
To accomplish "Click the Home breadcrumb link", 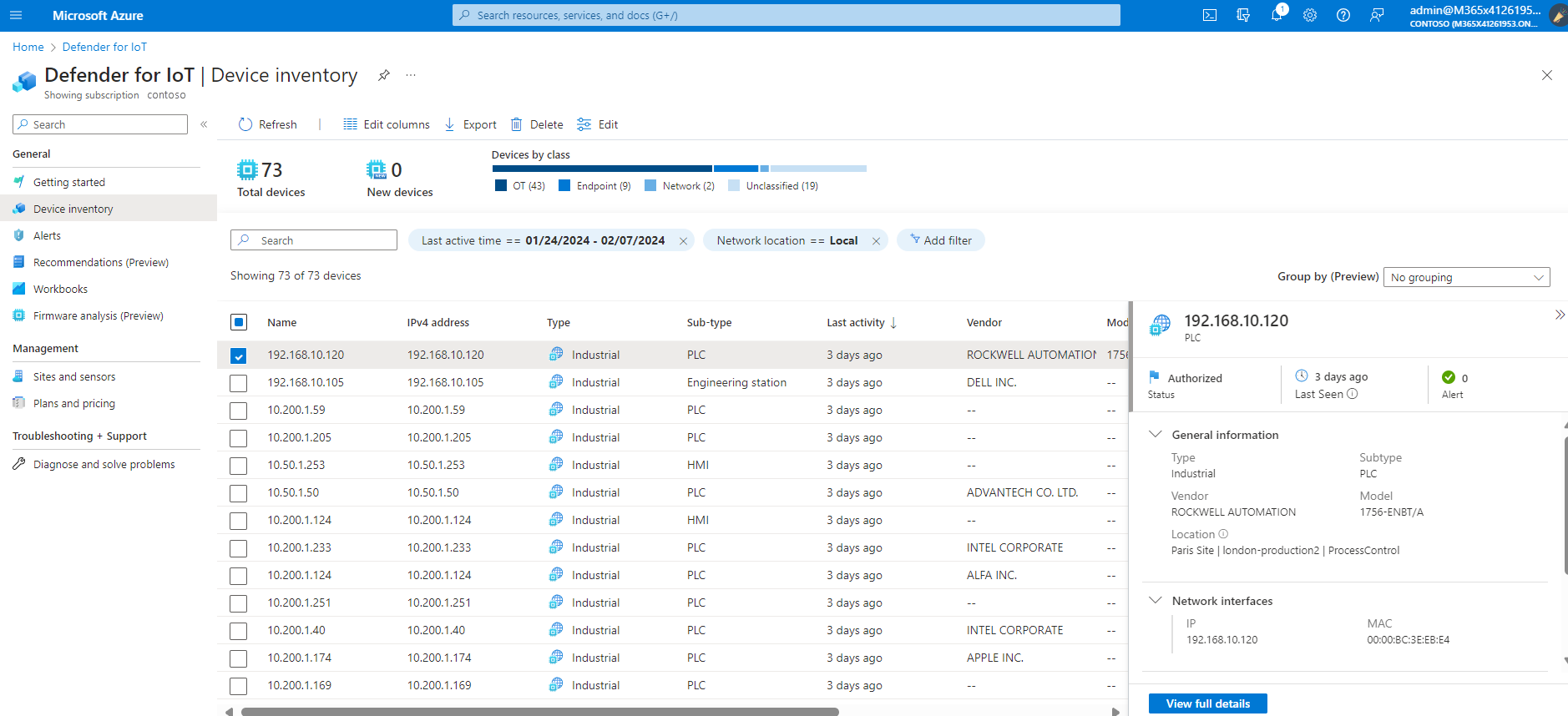I will [28, 47].
